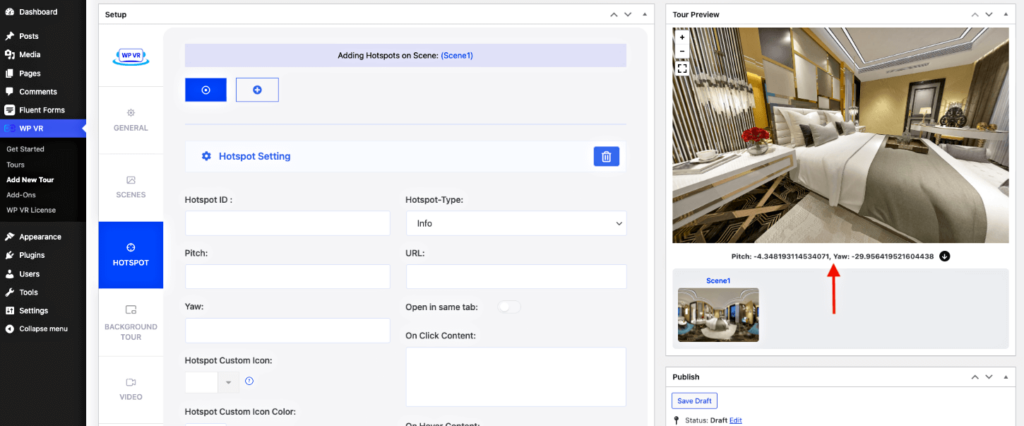1024x426 pixels.
Task: Click the Pitch input field
Action: coord(287,277)
